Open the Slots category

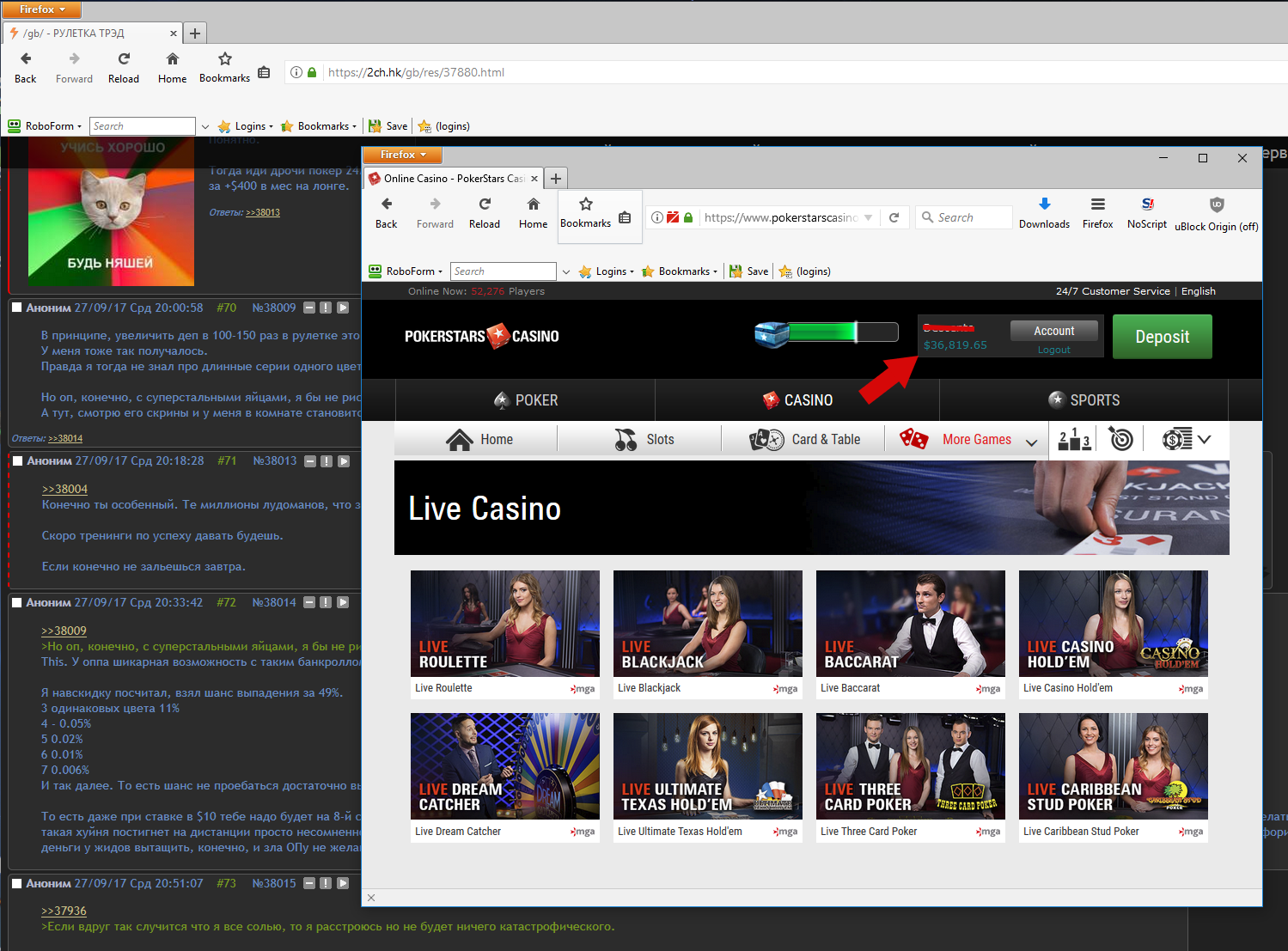[x=644, y=440]
